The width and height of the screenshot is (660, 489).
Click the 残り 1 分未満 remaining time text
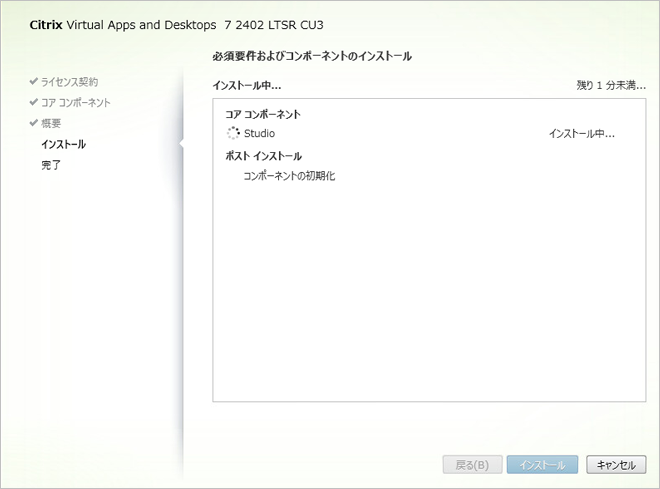click(610, 86)
